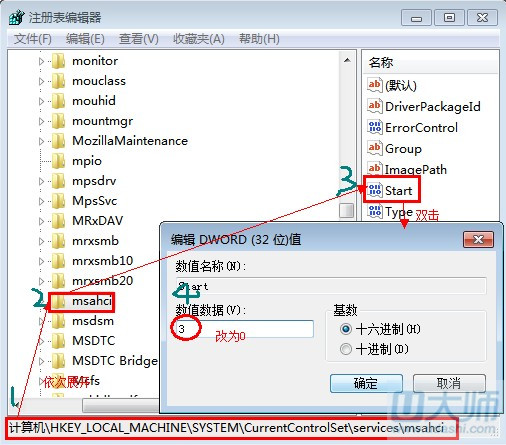Open the 收藏夹(A) favorites menu
506x445 pixels.
pos(199,39)
